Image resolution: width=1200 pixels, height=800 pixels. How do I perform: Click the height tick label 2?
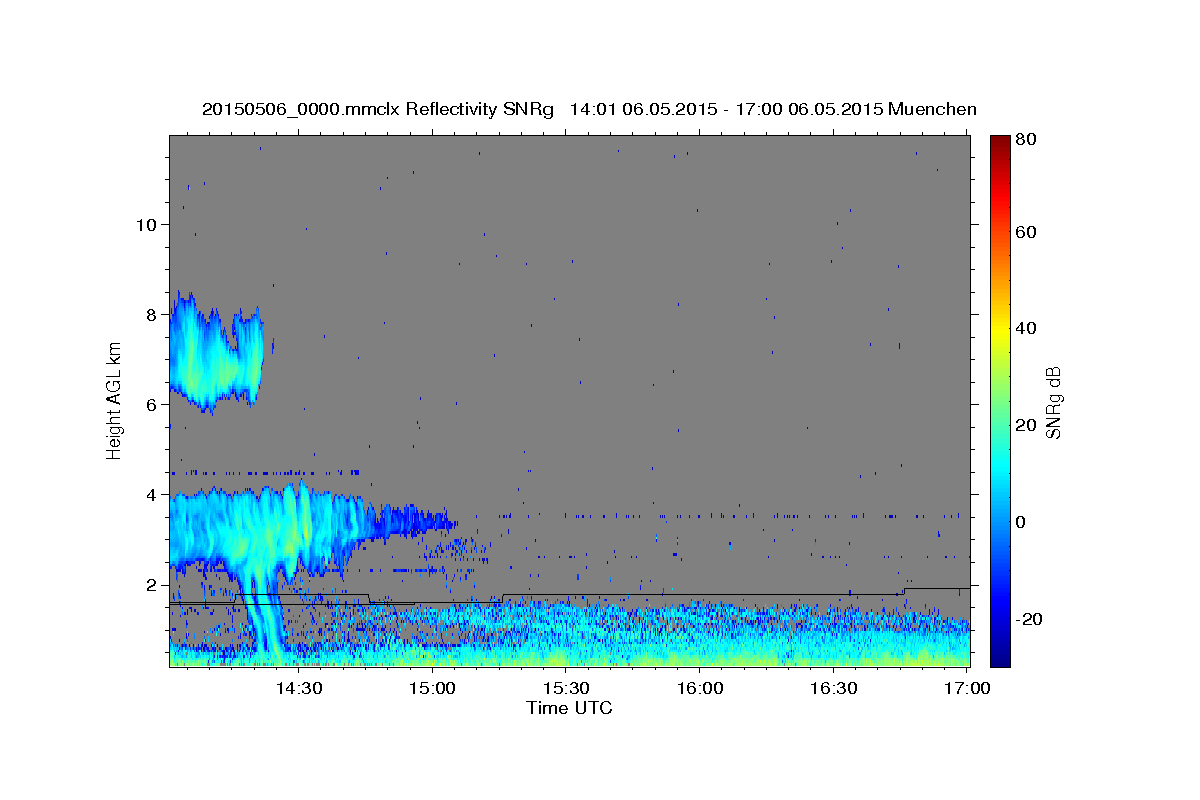point(153,585)
